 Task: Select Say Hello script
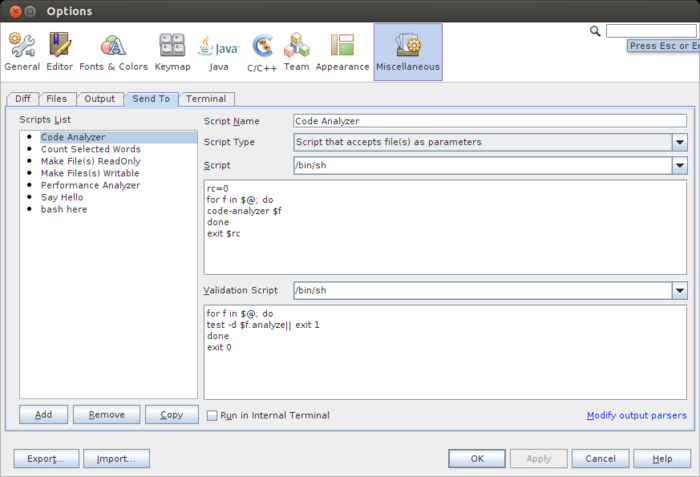click(62, 197)
